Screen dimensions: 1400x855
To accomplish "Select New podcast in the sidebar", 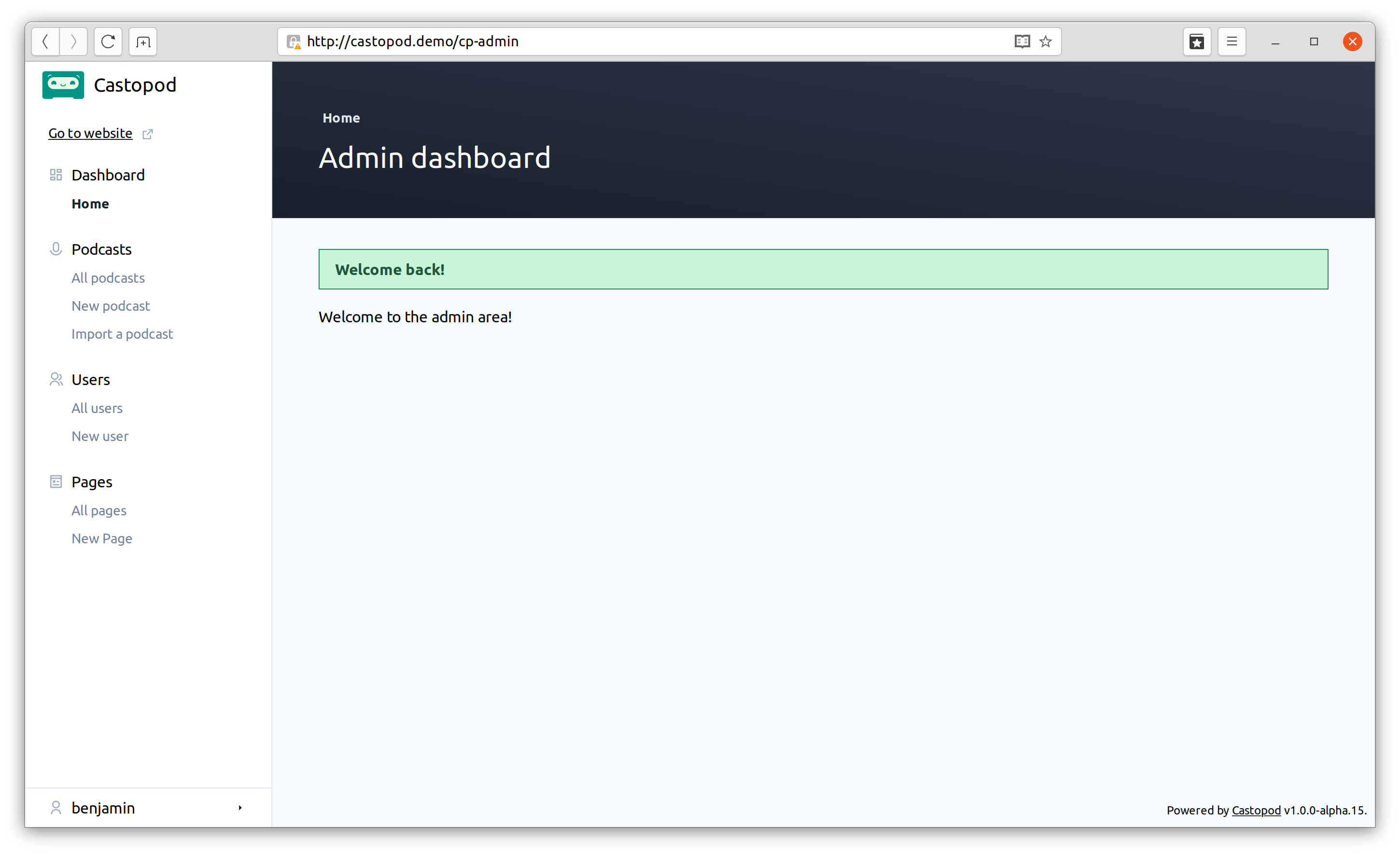I will (111, 306).
